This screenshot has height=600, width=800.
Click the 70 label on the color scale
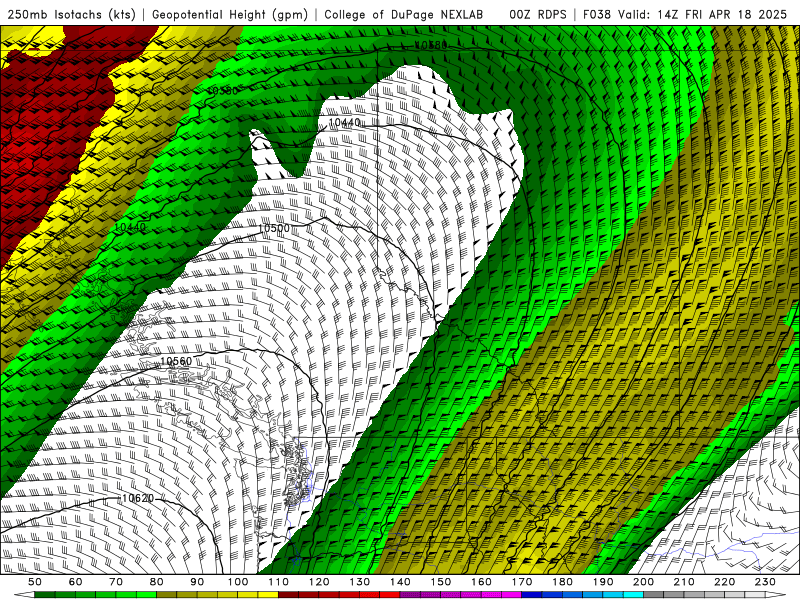(x=116, y=582)
